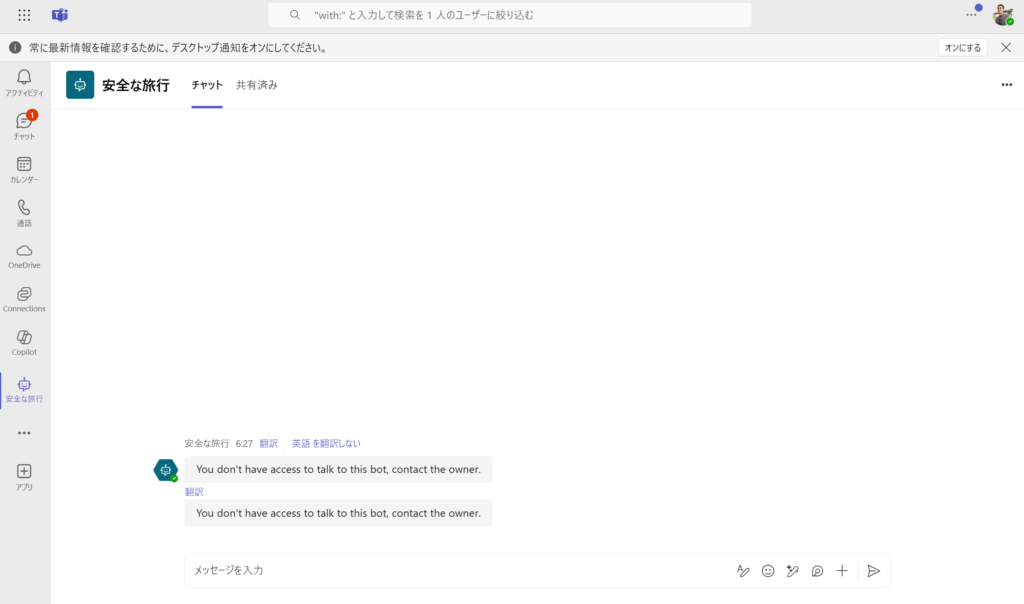Open chat more options ellipsis at top right
The width and height of the screenshot is (1024, 604).
click(x=1006, y=85)
